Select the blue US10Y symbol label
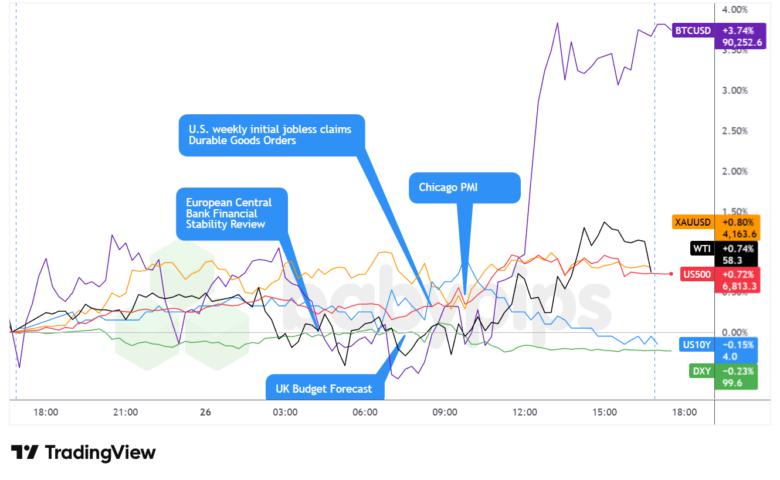 tap(695, 344)
